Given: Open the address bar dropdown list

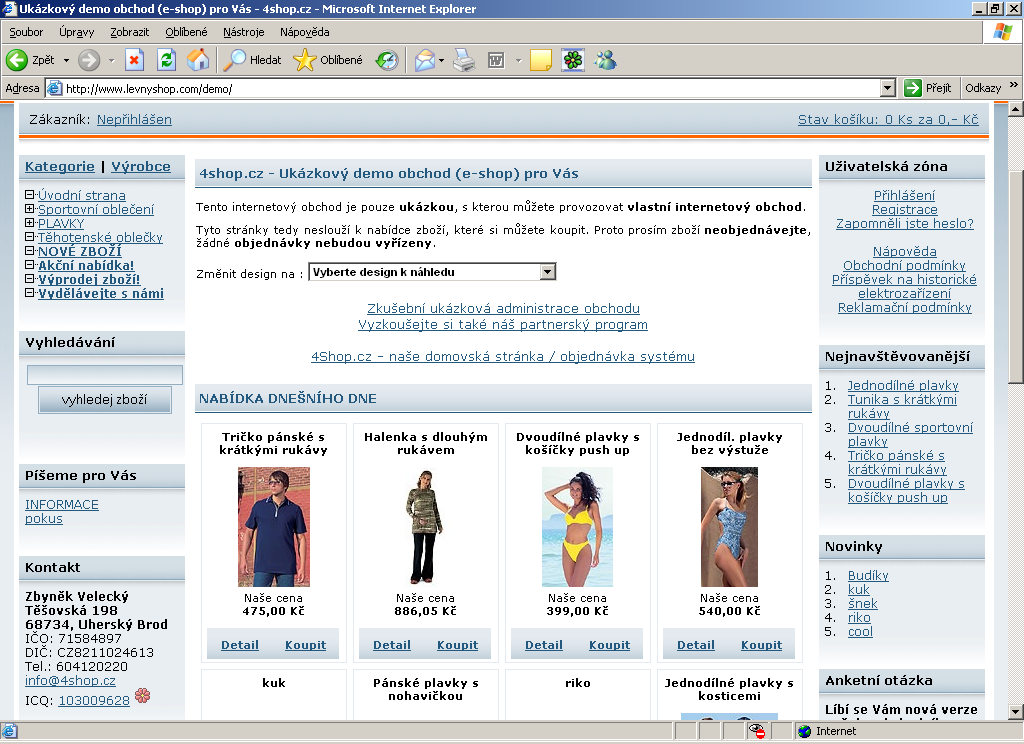Looking at the screenshot, I should [x=888, y=88].
